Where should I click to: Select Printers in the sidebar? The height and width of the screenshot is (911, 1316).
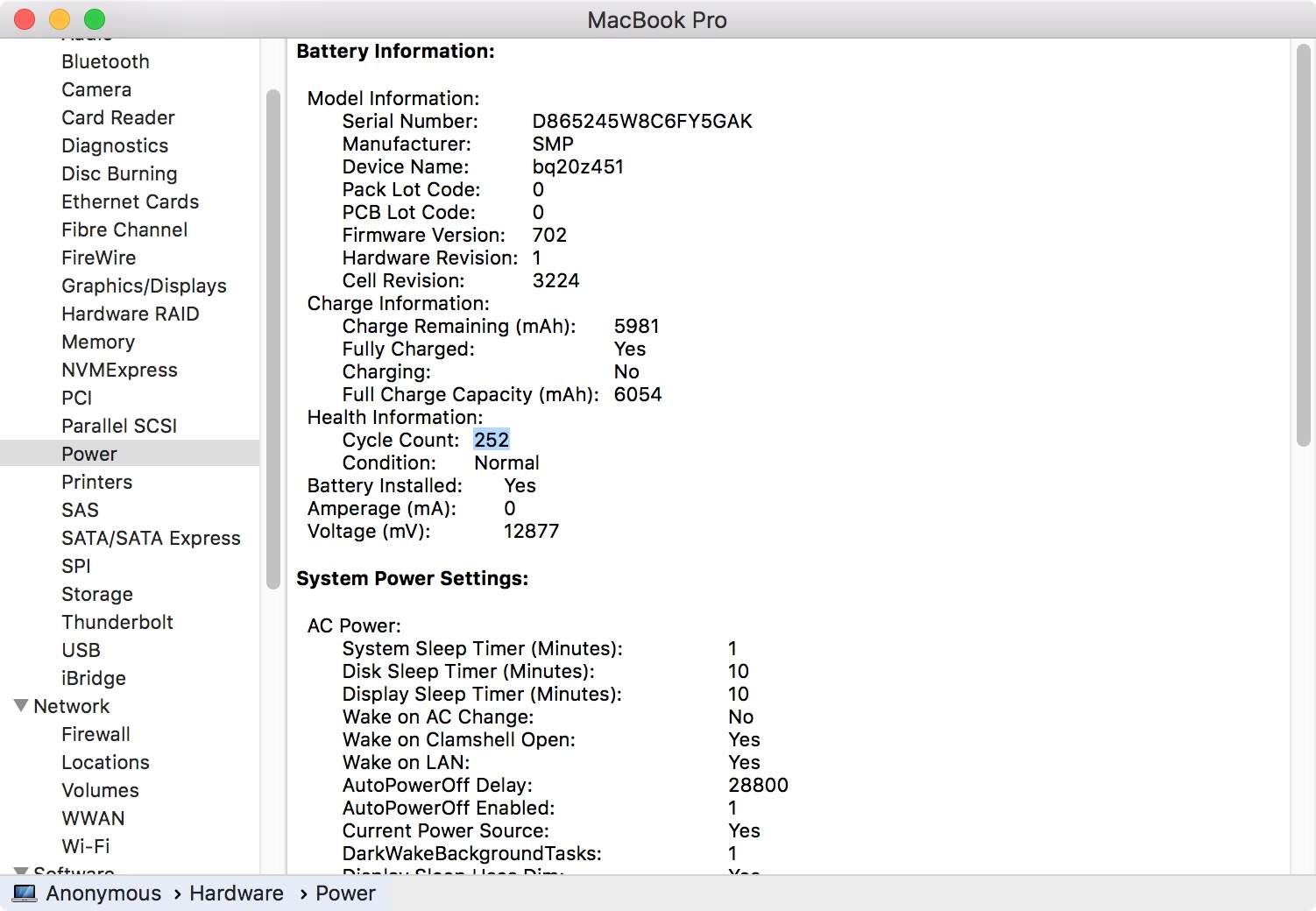[96, 482]
